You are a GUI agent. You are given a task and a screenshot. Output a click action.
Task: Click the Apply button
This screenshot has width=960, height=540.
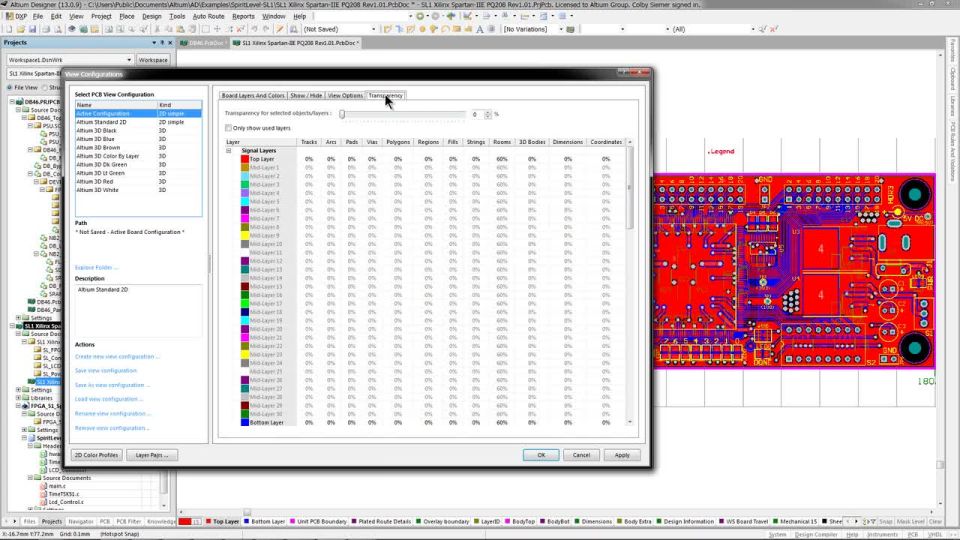pyautogui.click(x=622, y=455)
